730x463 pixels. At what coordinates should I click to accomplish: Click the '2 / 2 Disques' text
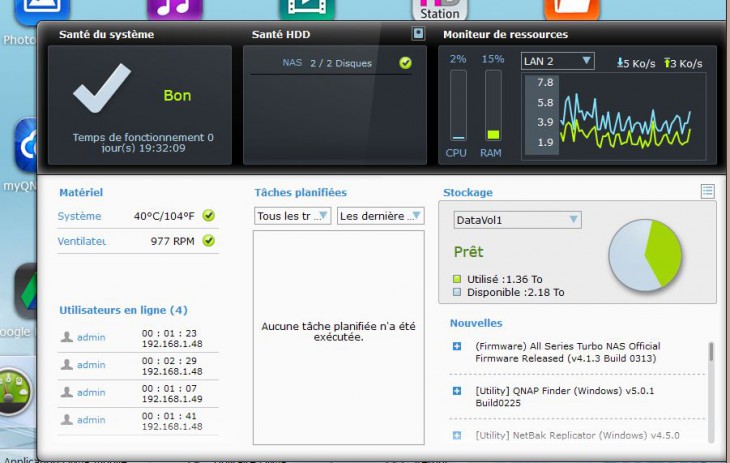click(x=341, y=63)
